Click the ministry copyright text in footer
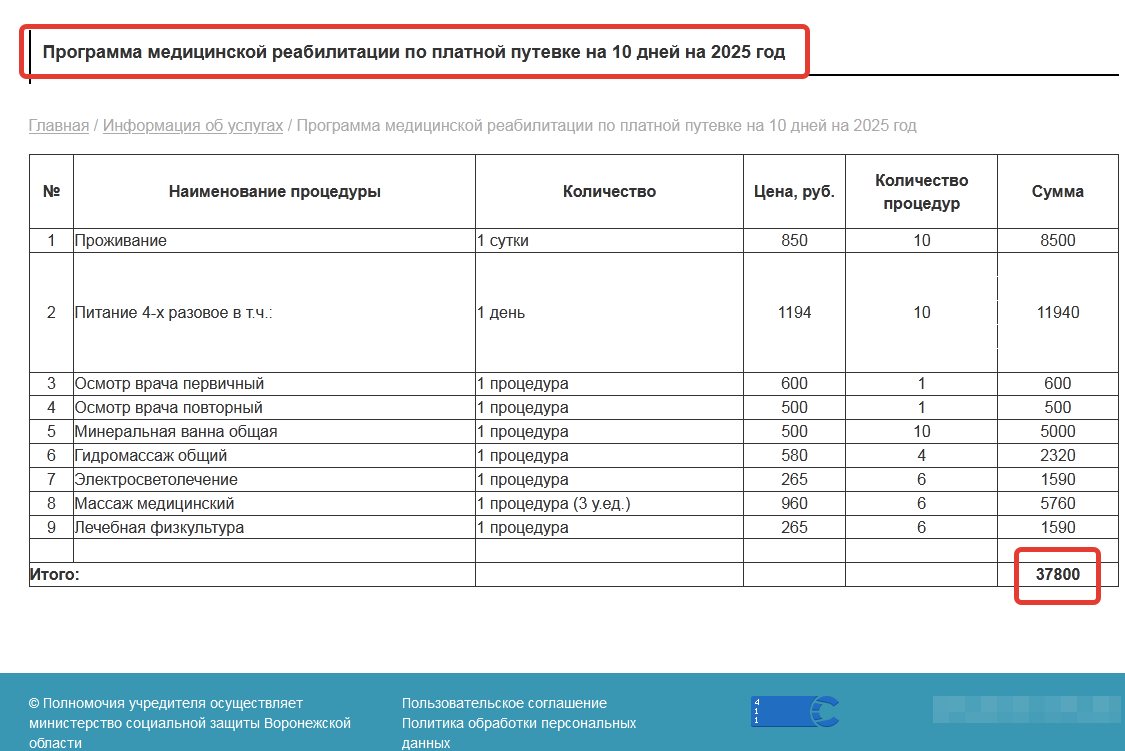1125x751 pixels. coord(190,723)
